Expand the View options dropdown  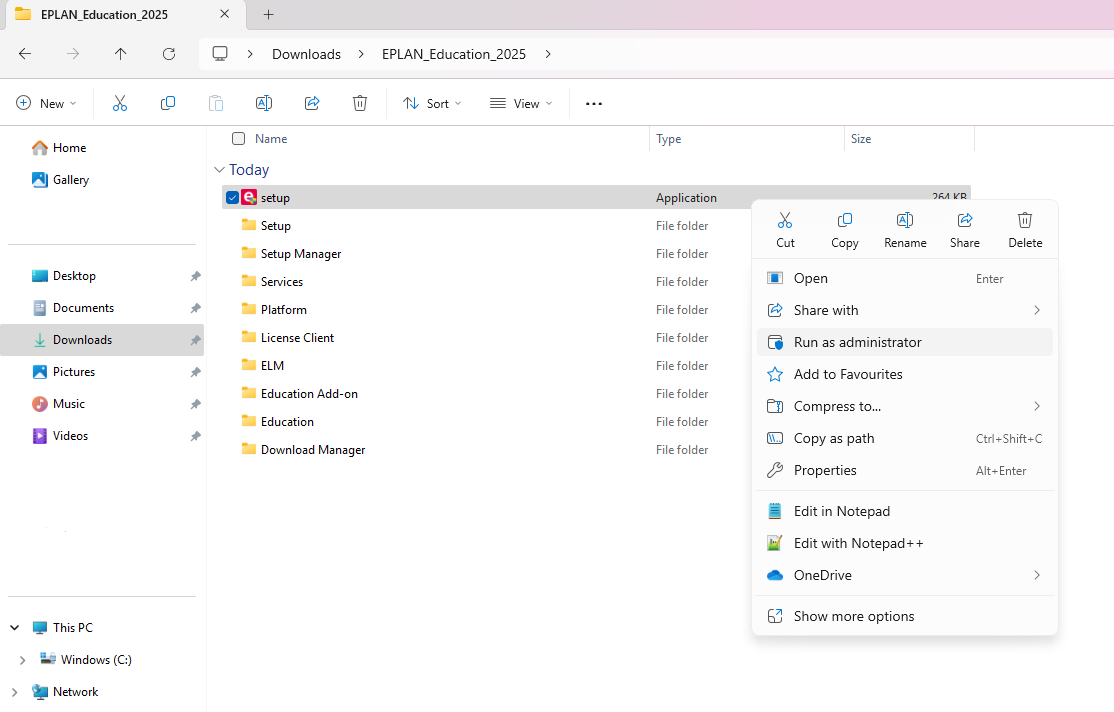(x=520, y=103)
